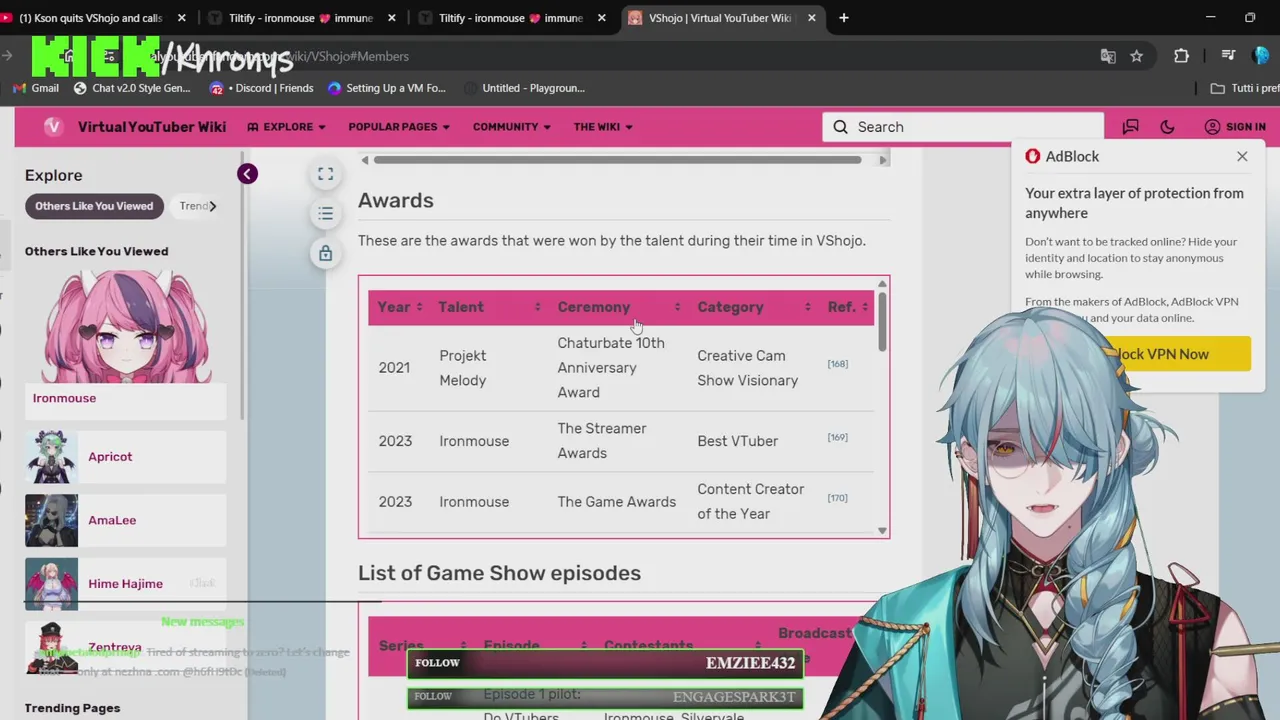Open the discussions icon in the wiki header
Viewport: 1280px width, 720px height.
(x=1130, y=127)
